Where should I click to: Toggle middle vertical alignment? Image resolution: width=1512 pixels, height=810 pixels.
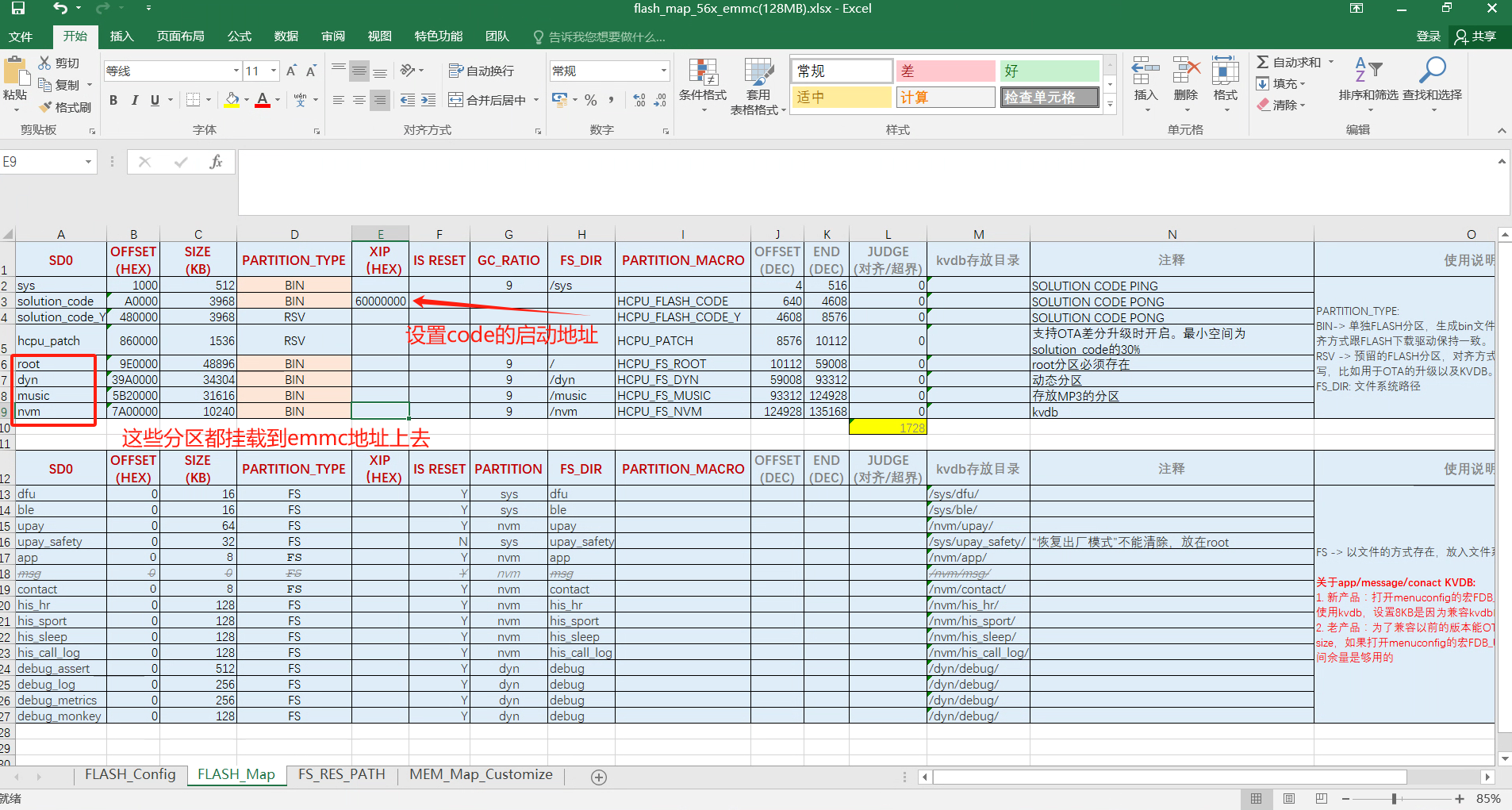click(x=359, y=71)
